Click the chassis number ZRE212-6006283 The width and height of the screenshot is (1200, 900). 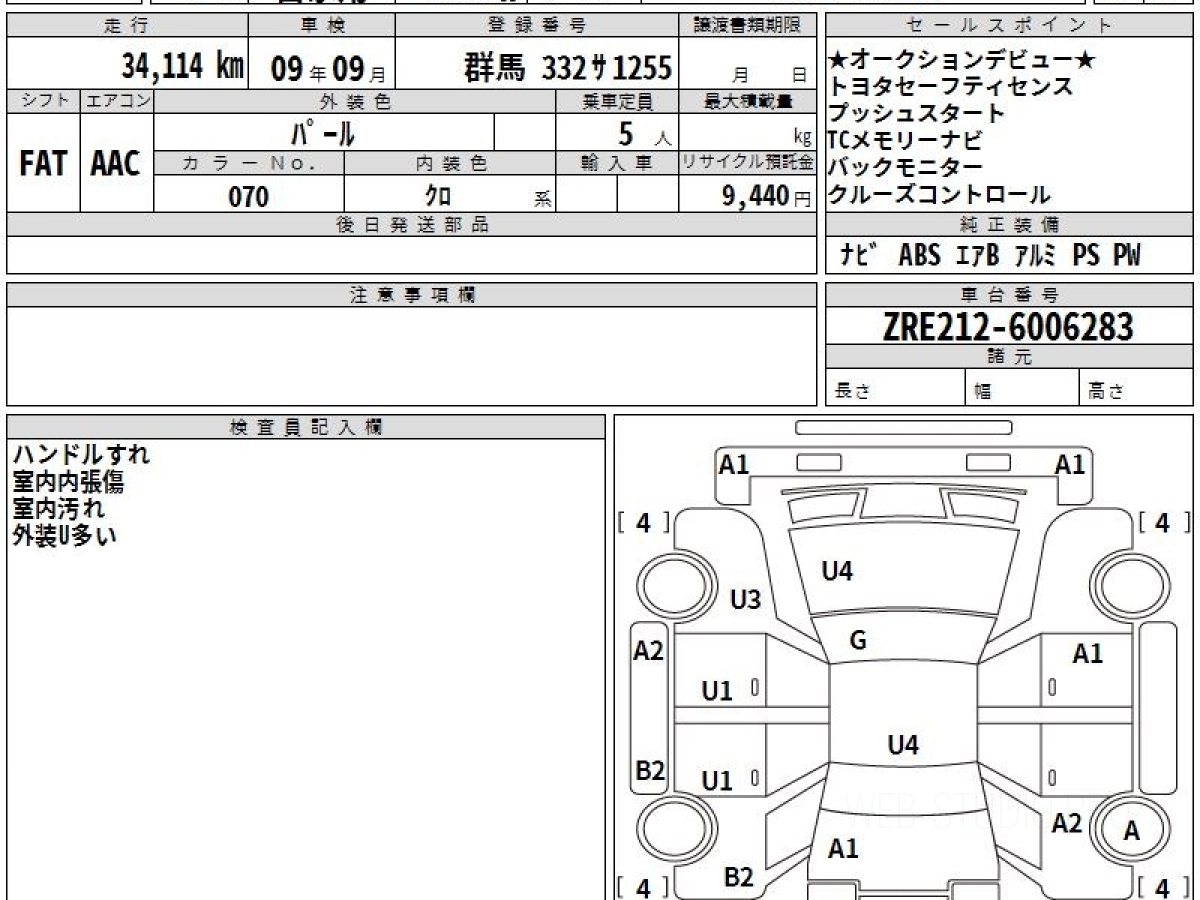tap(1008, 327)
